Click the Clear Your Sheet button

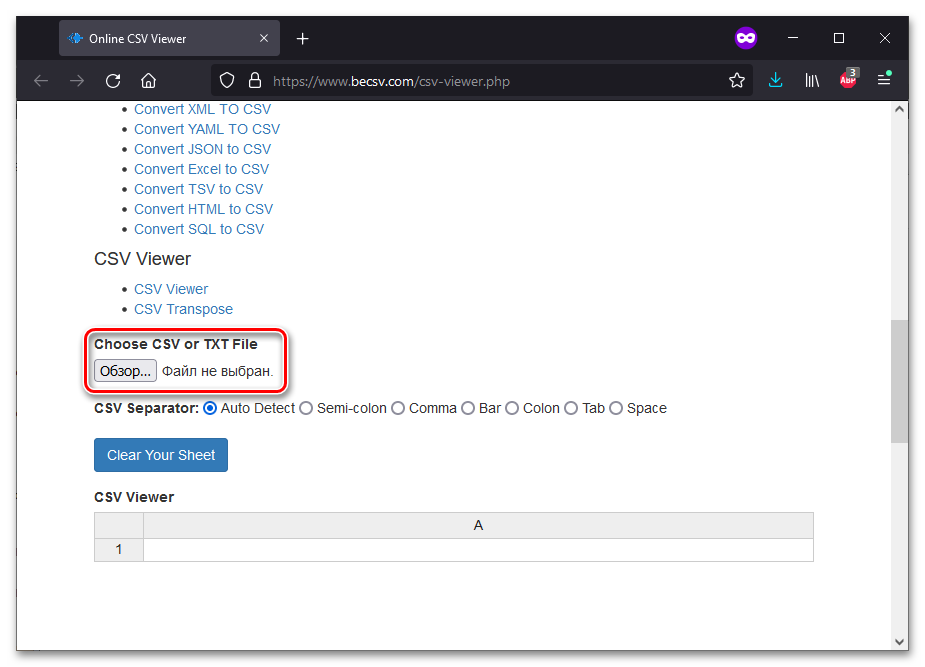[x=161, y=455]
